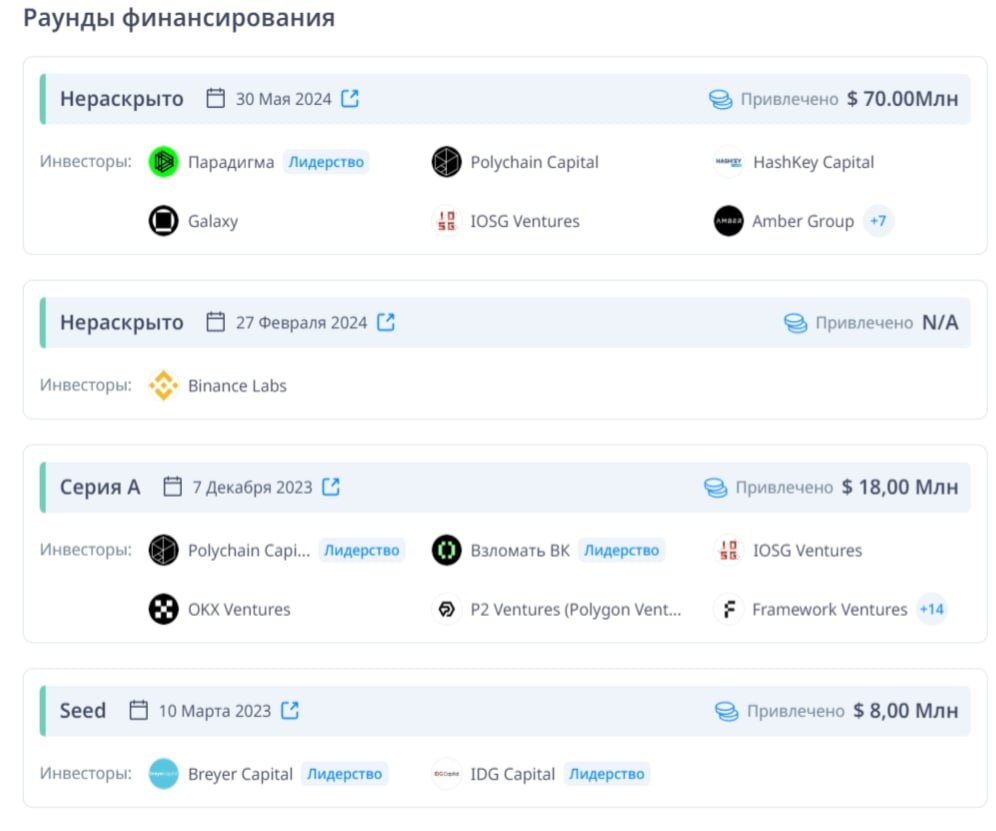
Task: Click the 27 Февраля 2024 date text
Action: pos(301,323)
